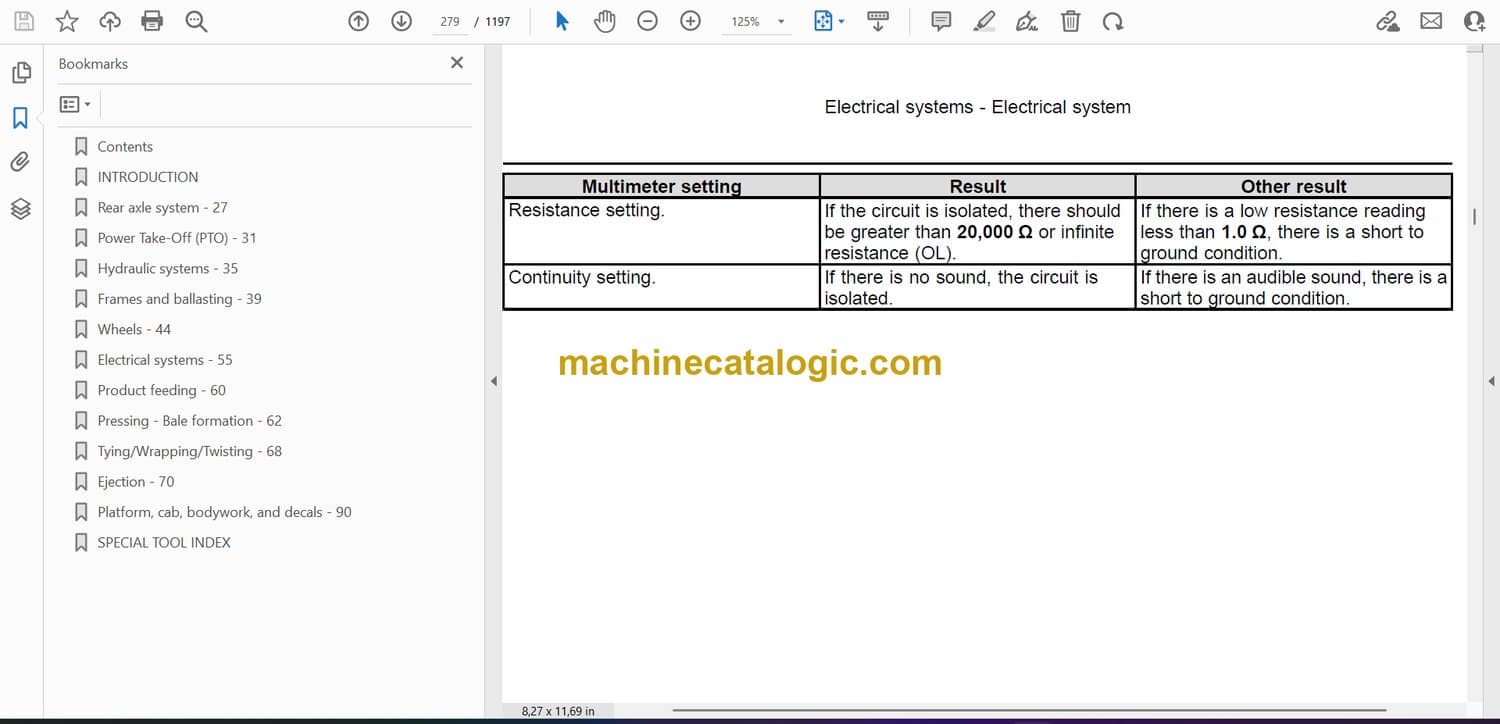This screenshot has width=1500, height=724.
Task: Expand the fit page options dropdown
Action: pos(841,21)
